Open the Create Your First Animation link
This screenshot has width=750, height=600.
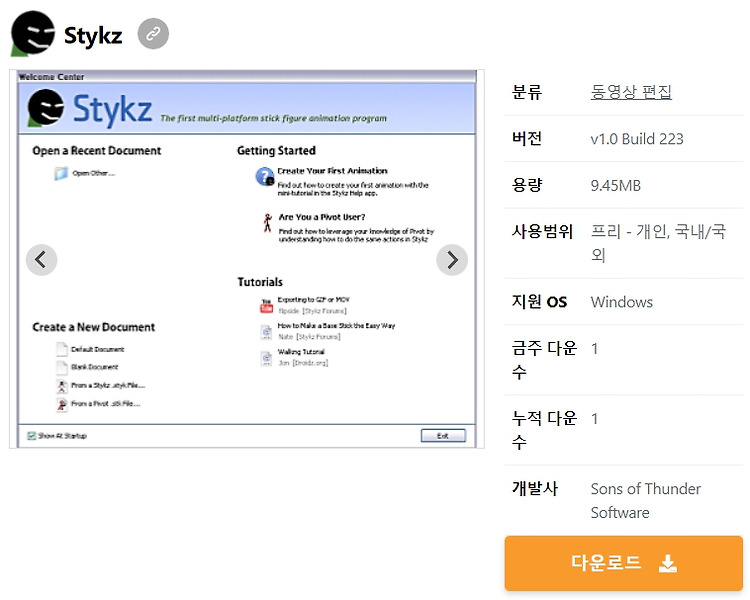332,171
